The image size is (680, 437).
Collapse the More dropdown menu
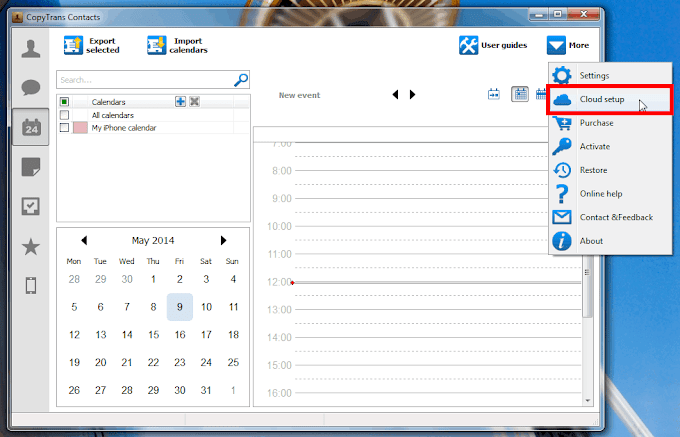click(568, 45)
